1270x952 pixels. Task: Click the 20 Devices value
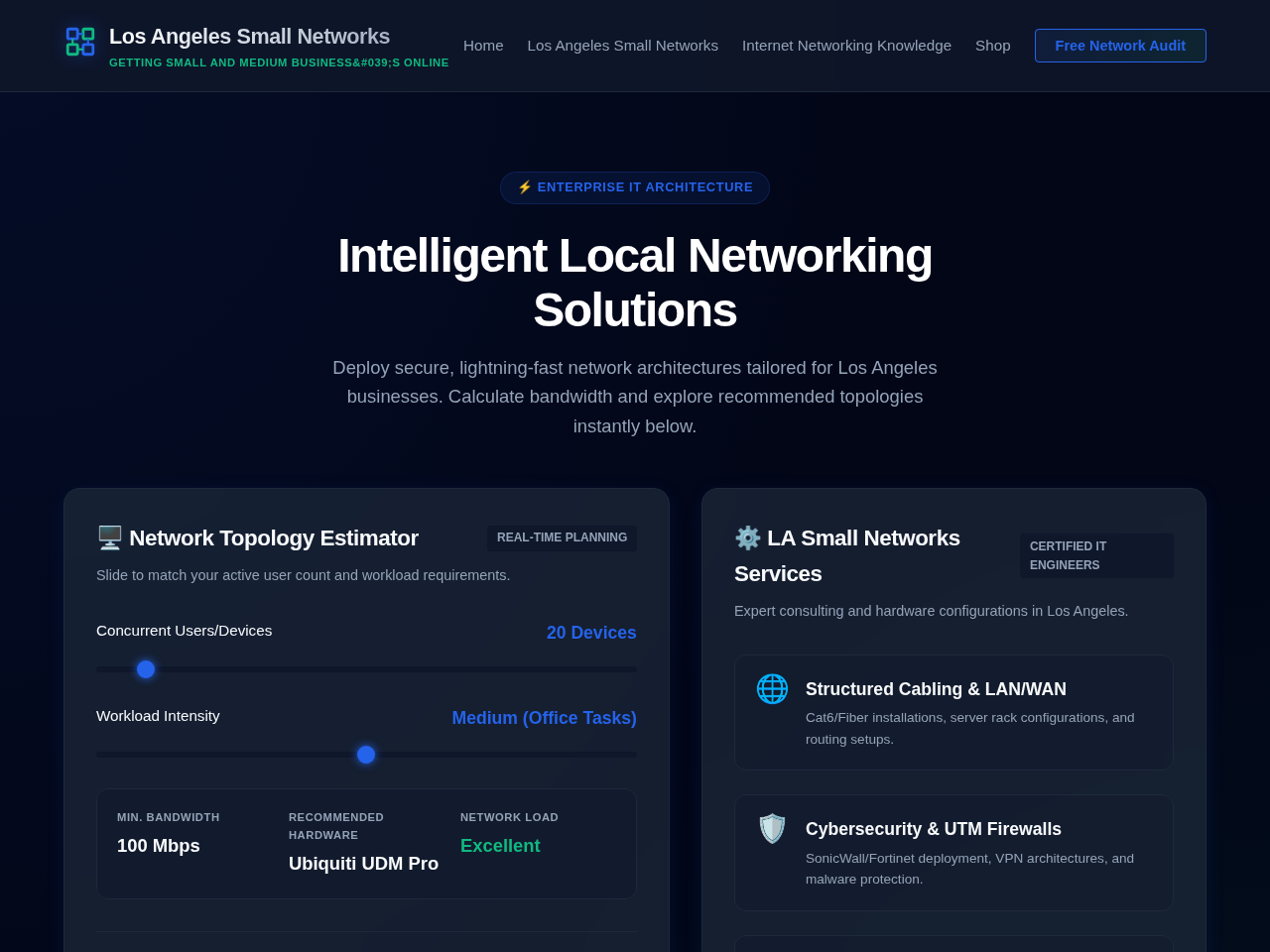591,633
